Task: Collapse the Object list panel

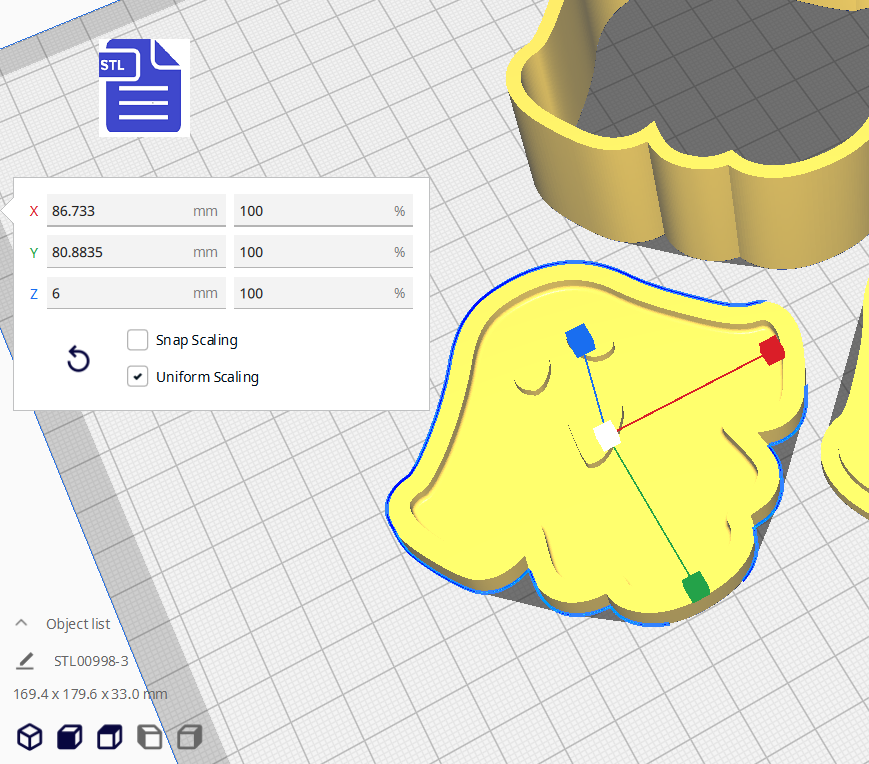Action: coord(21,623)
